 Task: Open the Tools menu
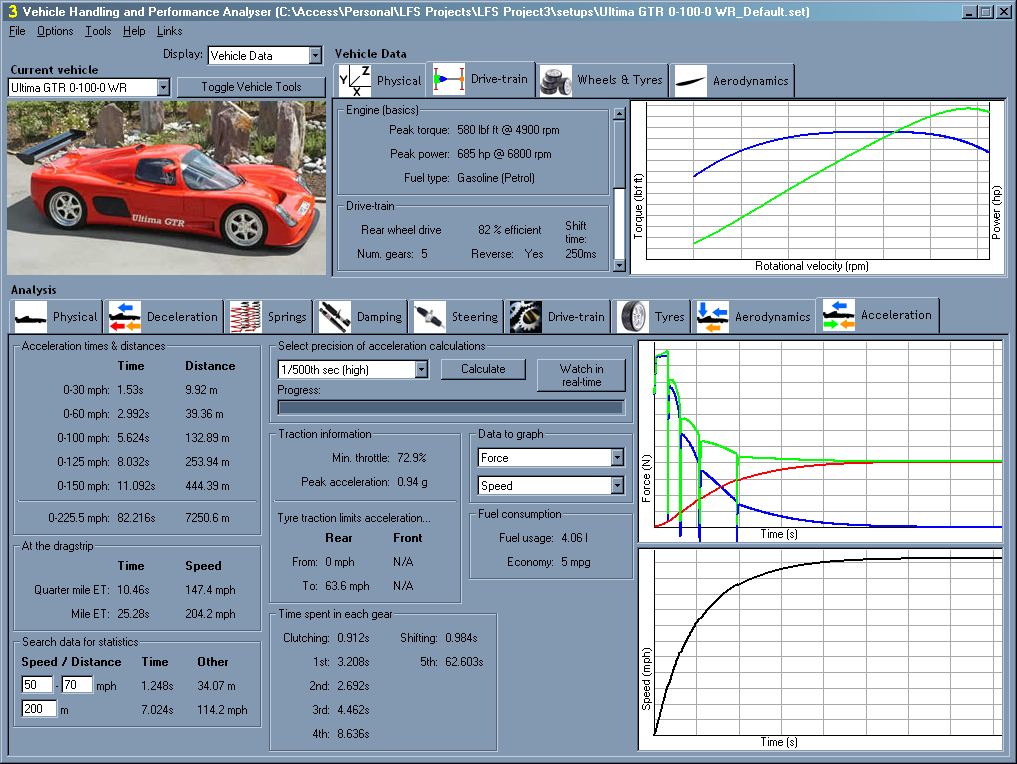[x=98, y=31]
